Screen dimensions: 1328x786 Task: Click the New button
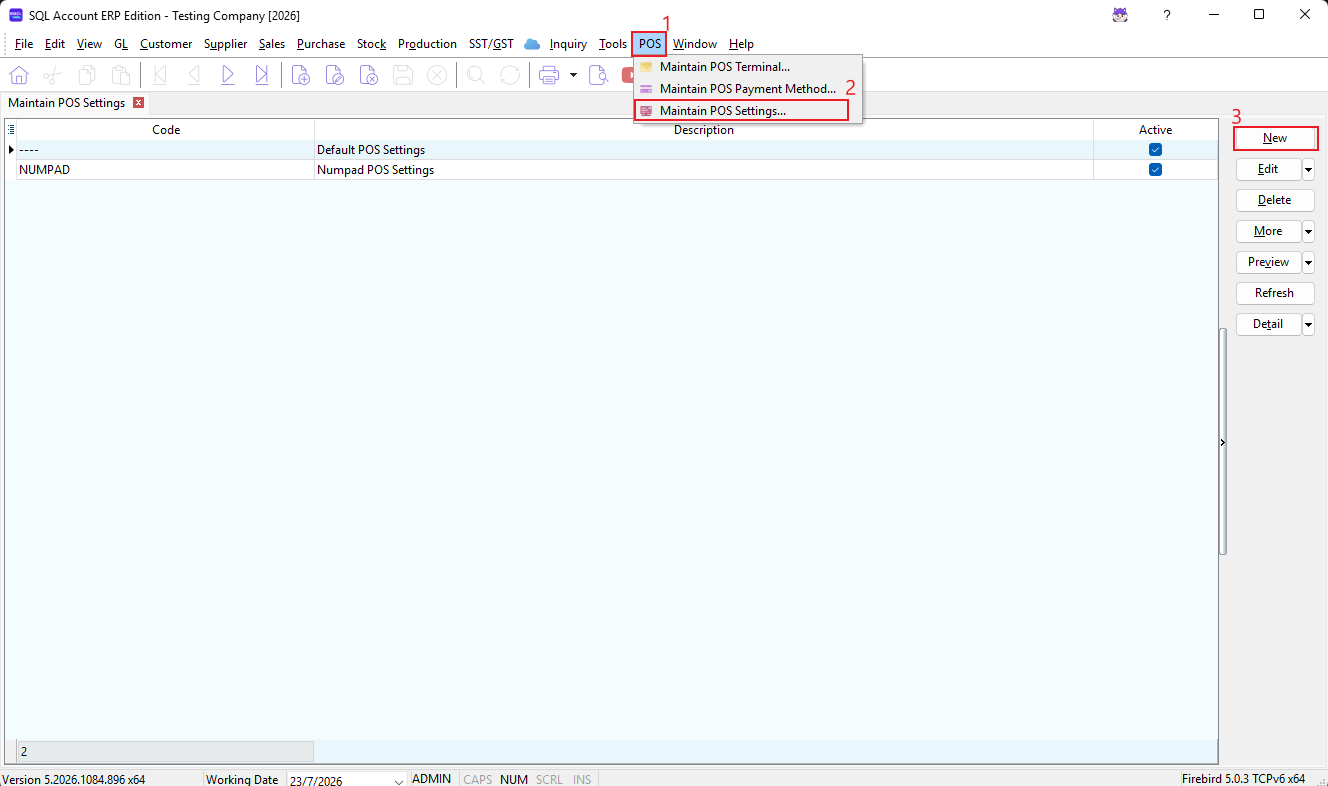point(1275,138)
